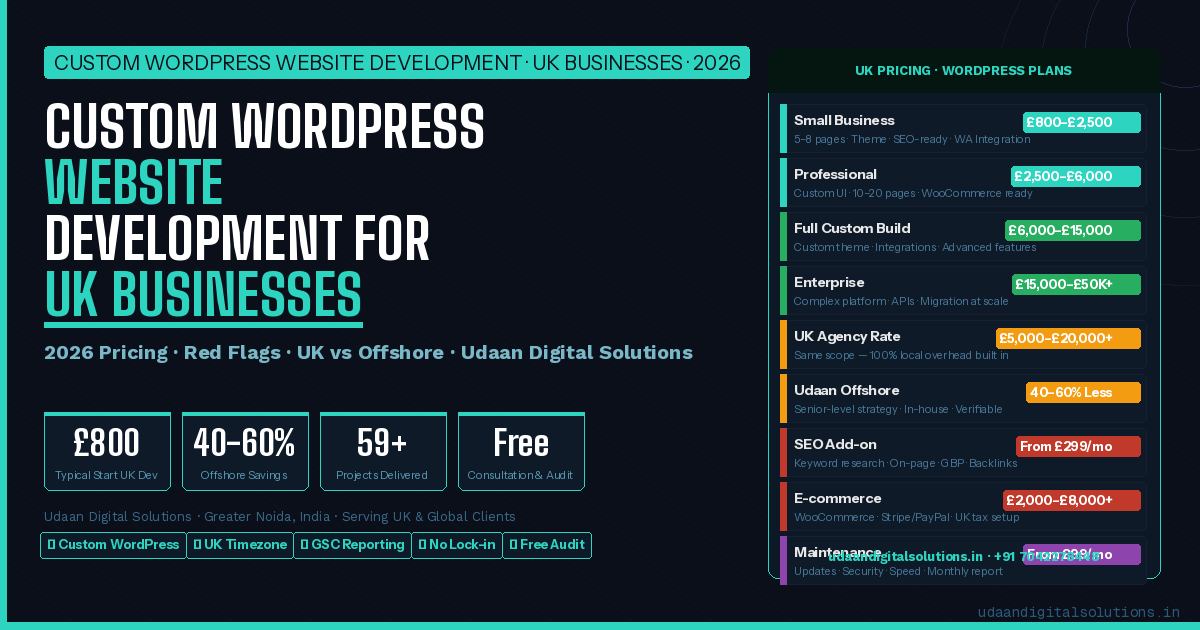1200x630 pixels.
Task: Select the "Full Custom Build" plan title
Action: (x=852, y=229)
